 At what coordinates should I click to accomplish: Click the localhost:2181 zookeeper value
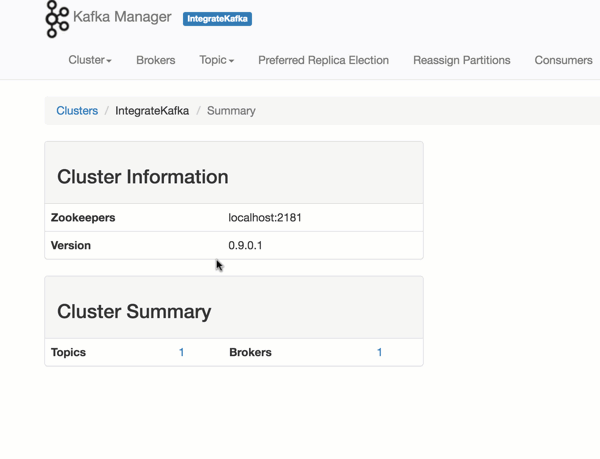point(265,218)
